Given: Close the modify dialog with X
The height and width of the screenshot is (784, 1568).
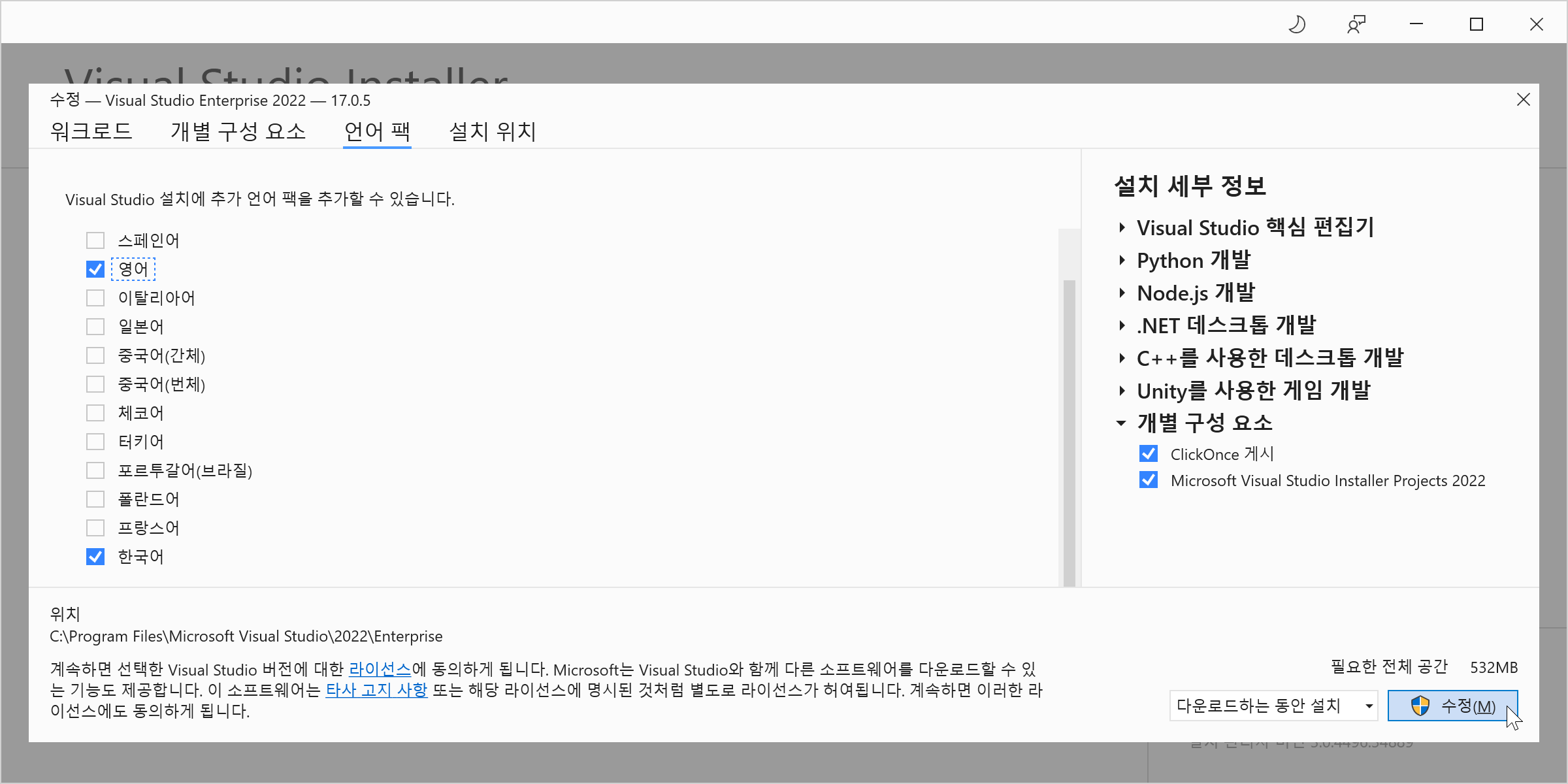Looking at the screenshot, I should click(1523, 100).
